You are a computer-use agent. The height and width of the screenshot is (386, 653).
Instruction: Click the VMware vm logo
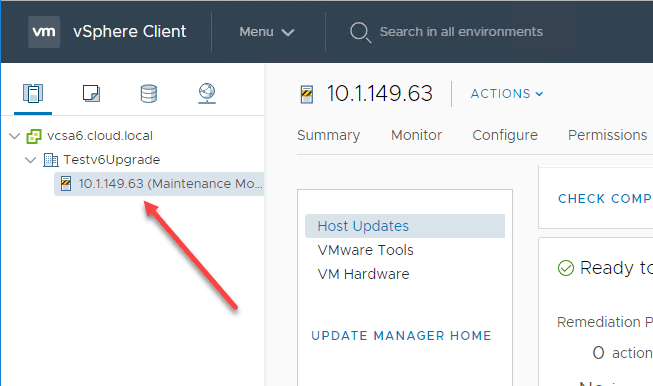pos(44,32)
